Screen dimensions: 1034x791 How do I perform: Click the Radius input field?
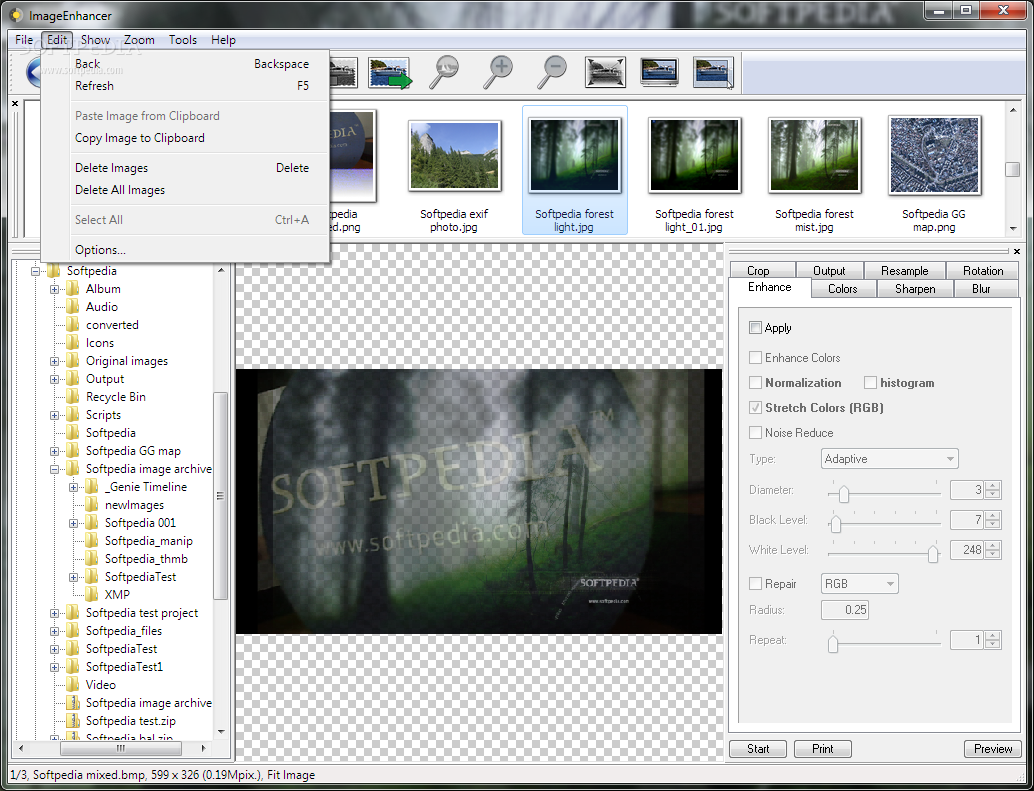pos(844,610)
